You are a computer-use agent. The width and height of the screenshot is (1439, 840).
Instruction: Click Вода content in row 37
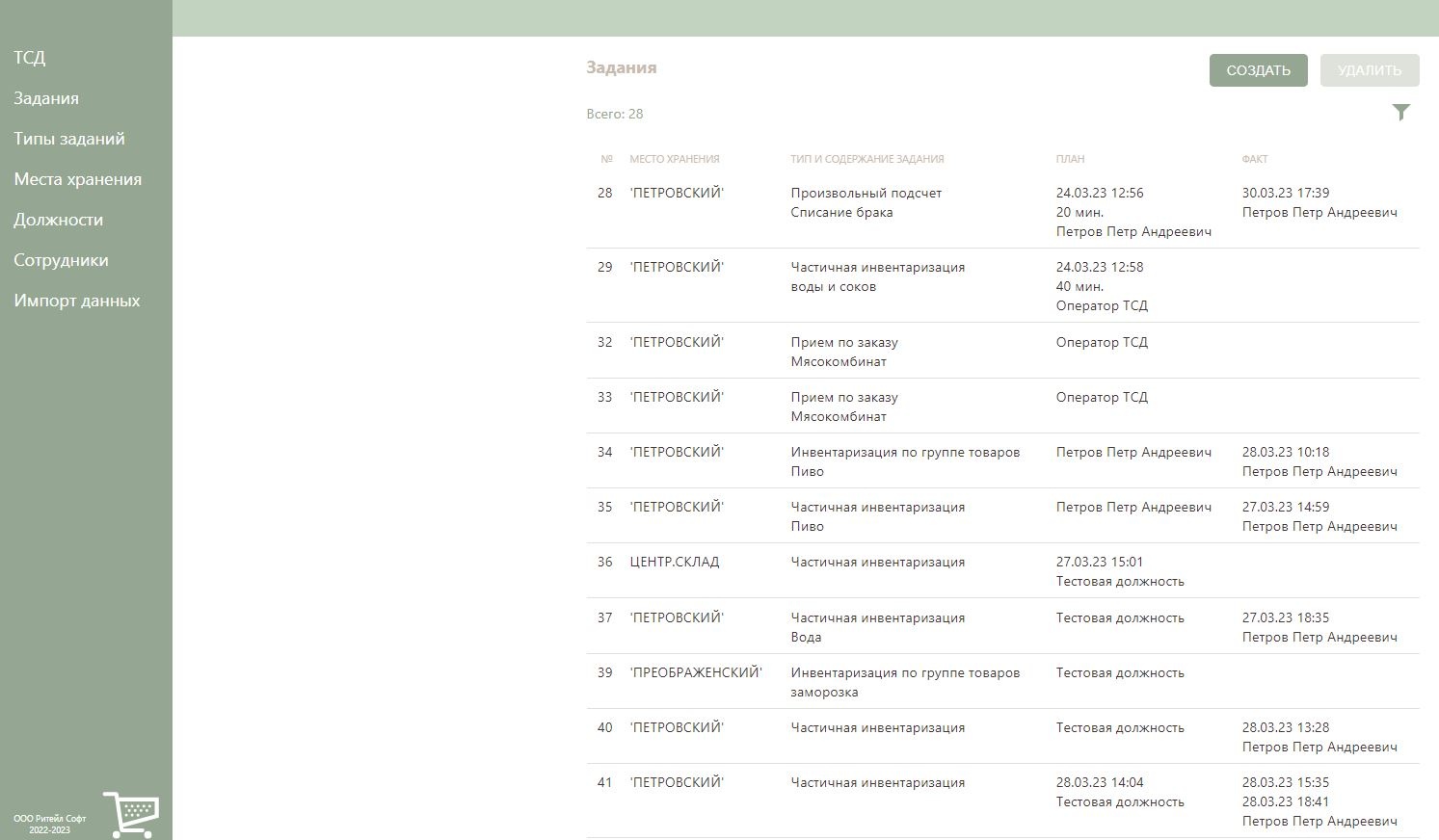coord(806,637)
